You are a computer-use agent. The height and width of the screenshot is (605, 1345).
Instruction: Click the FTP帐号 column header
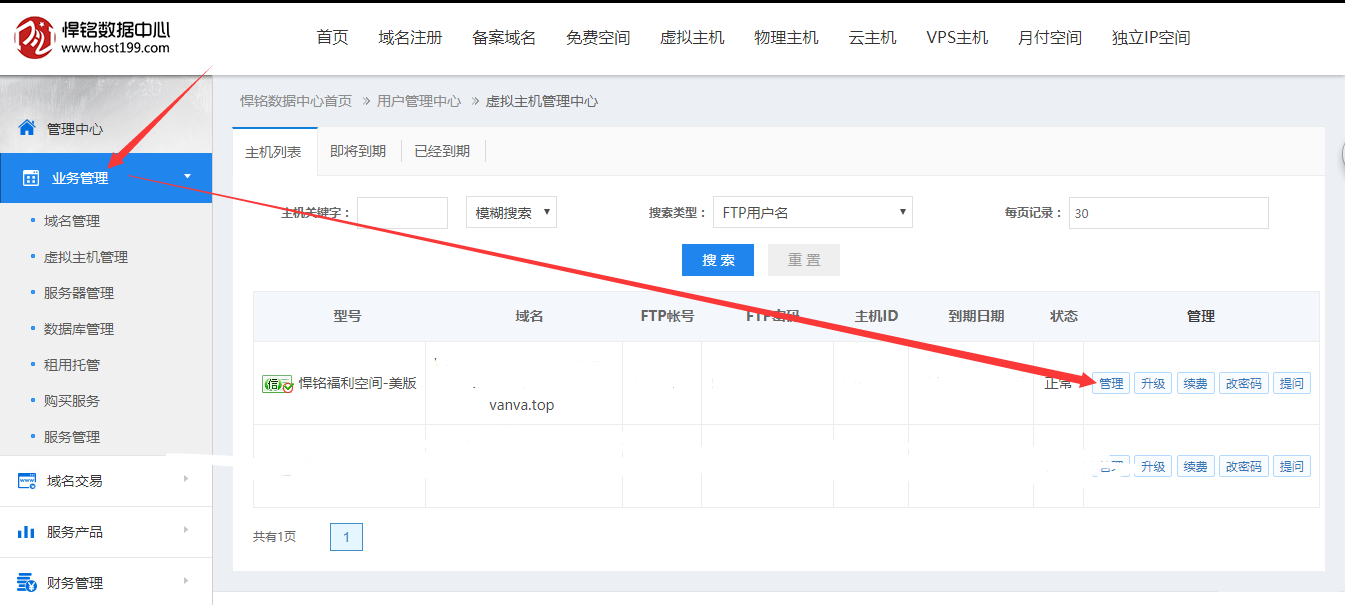tap(667, 316)
